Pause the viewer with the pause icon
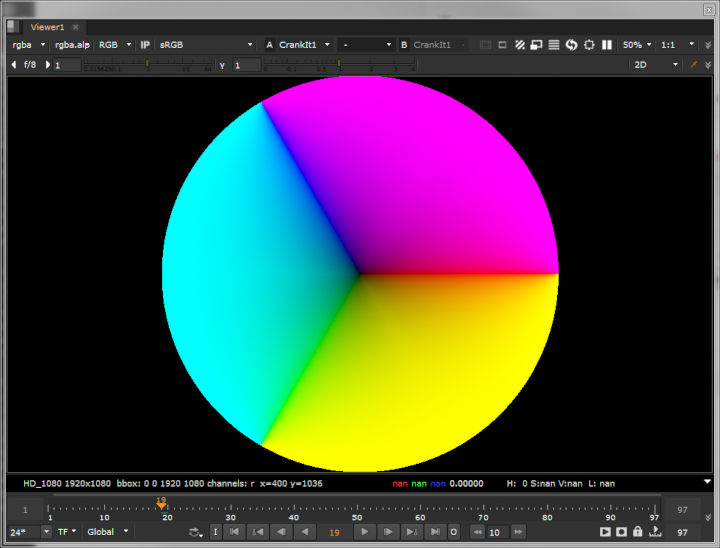This screenshot has width=720, height=548. (x=607, y=45)
